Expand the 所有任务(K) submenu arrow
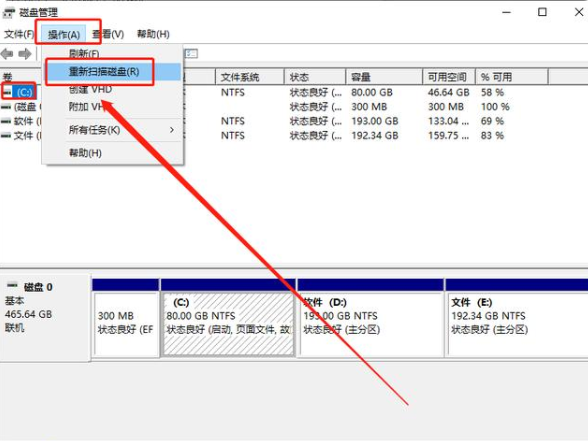Viewport: 588px width, 441px height. pos(172,130)
